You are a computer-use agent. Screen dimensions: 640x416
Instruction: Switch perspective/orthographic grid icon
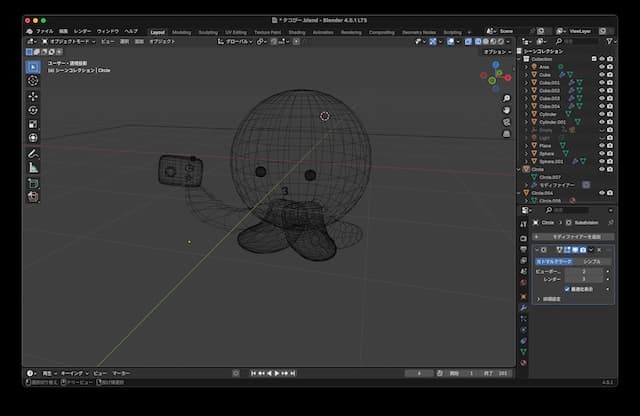(507, 134)
